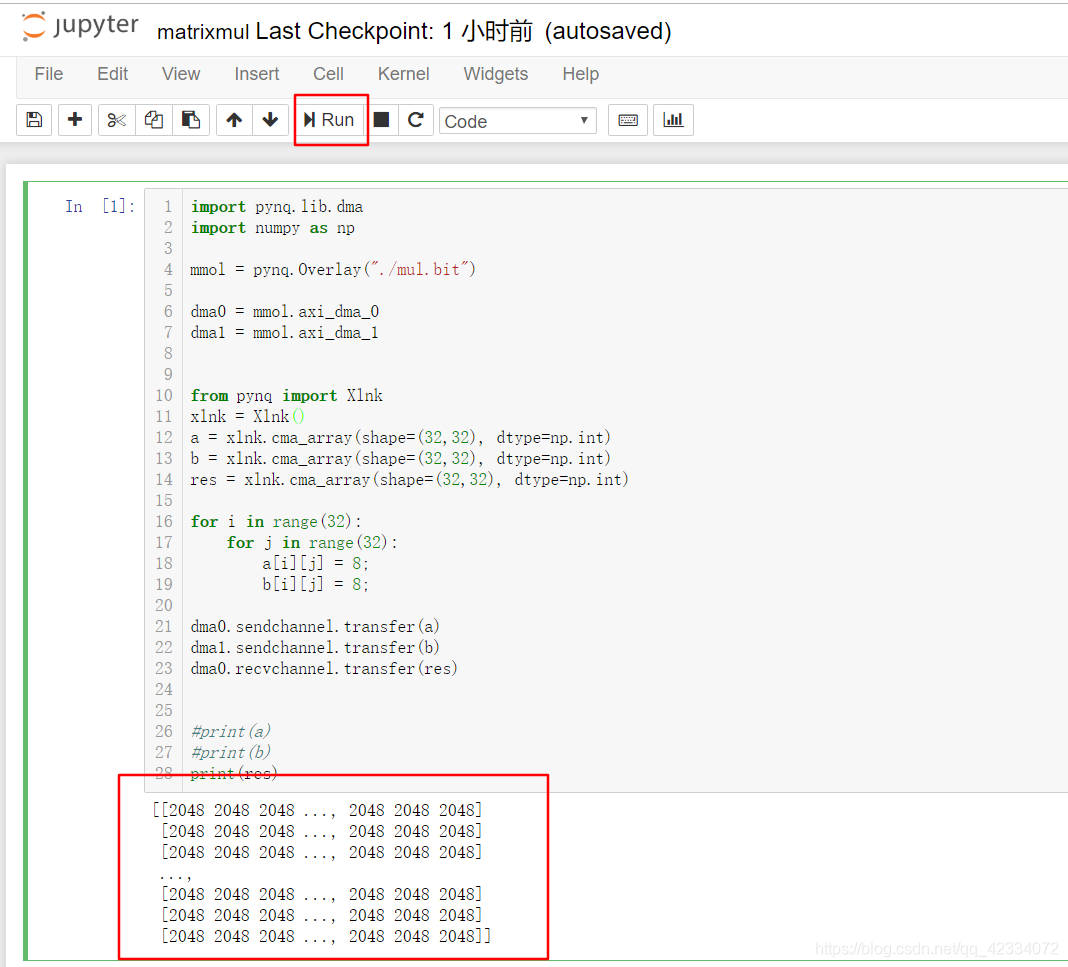
Task: Click 'b[i][j] = 8;' code line
Action: point(315,585)
